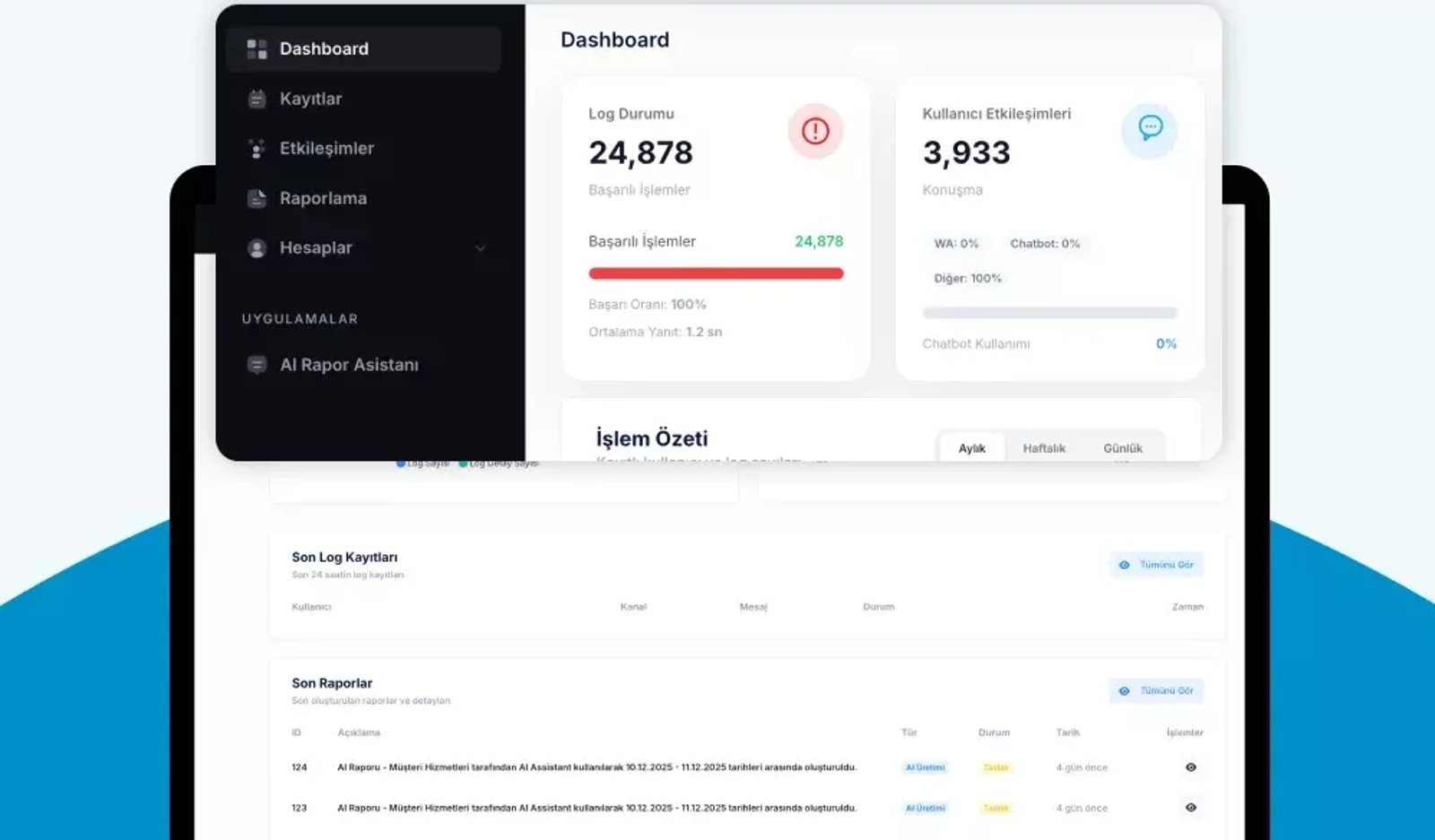Screen dimensions: 1435x840
Task: Click the Son Raporlar heading
Action: coord(332,683)
